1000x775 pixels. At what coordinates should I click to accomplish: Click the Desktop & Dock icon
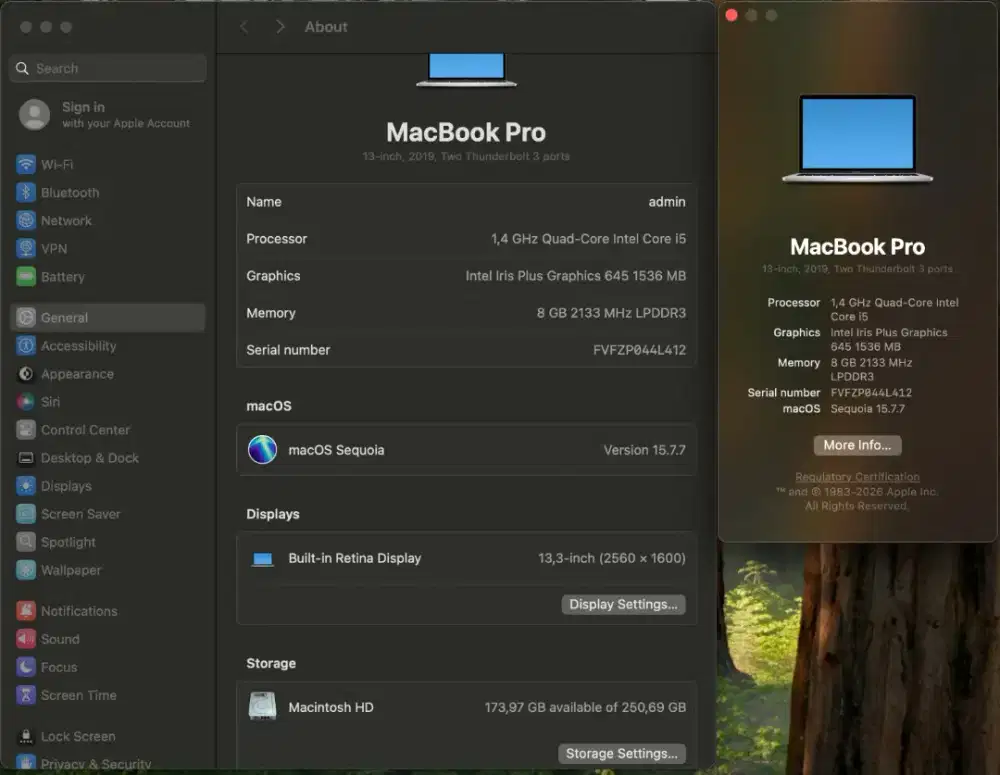tap(26, 457)
